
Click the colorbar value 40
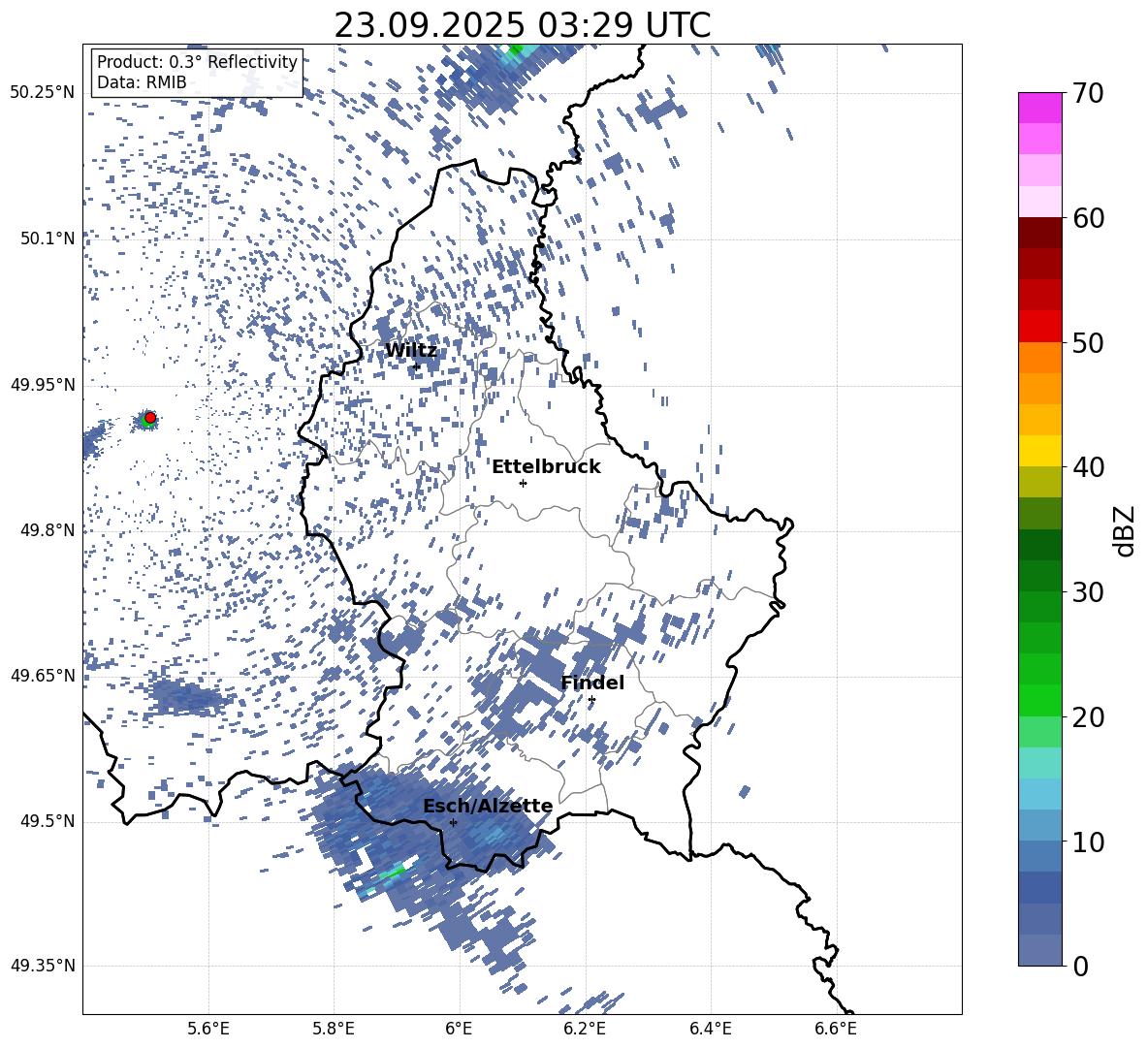(1088, 467)
